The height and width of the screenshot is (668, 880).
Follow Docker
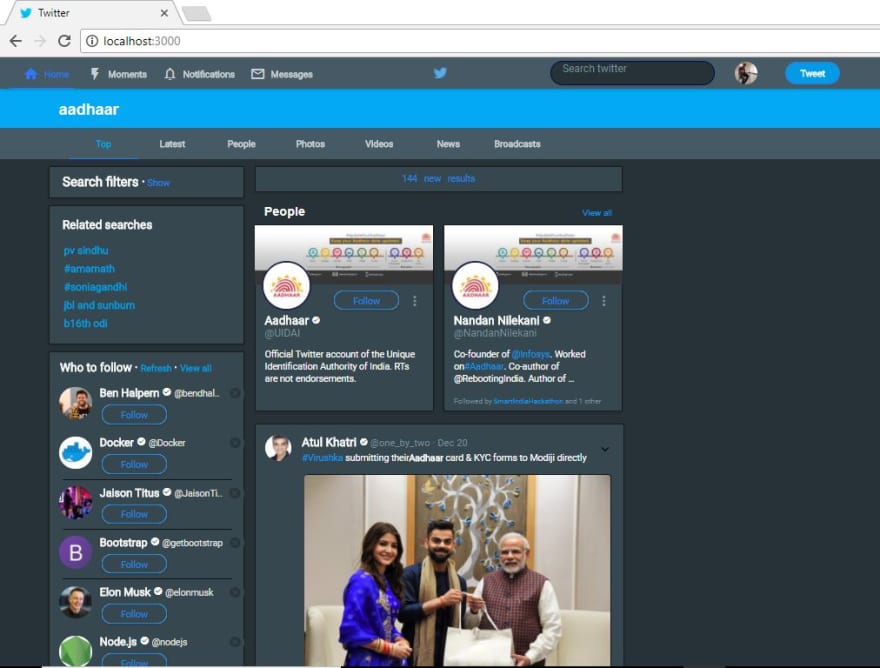(x=134, y=465)
